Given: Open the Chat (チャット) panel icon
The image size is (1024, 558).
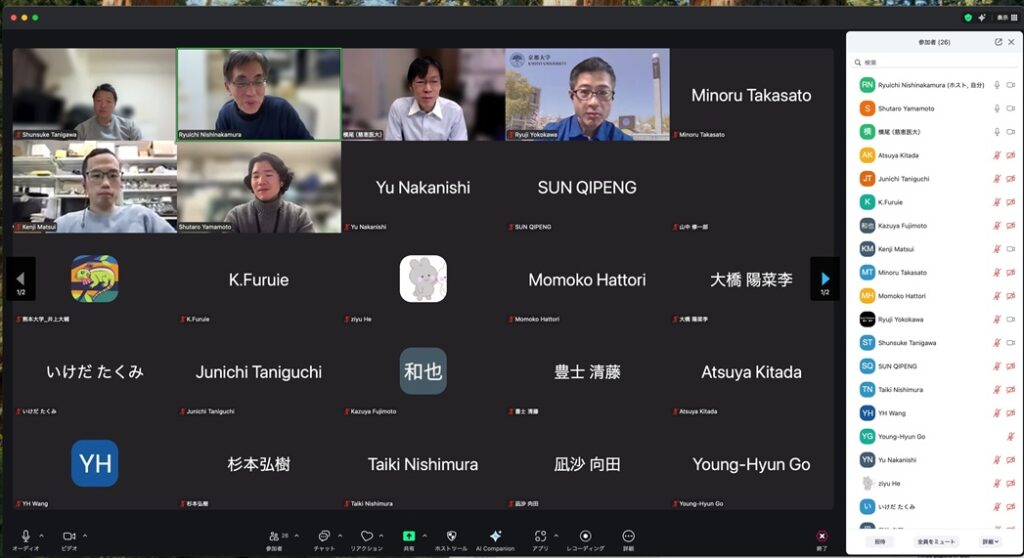Looking at the screenshot, I should tap(324, 536).
